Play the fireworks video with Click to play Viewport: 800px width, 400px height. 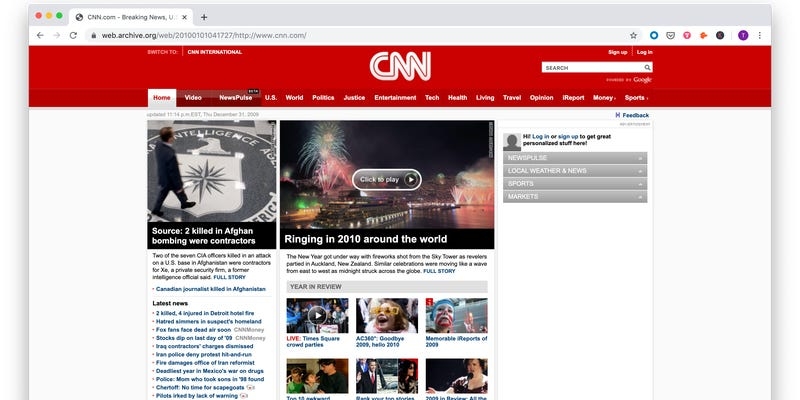(387, 180)
